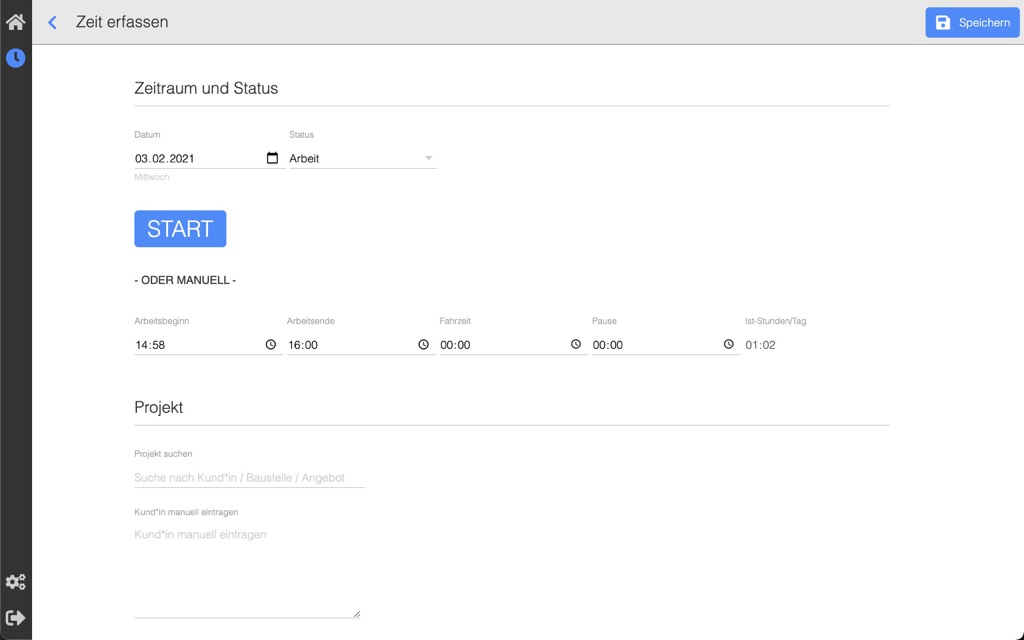Screen dimensions: 1024x640
Task: Click the Zeitraum und Status heading
Action: [x=206, y=88]
